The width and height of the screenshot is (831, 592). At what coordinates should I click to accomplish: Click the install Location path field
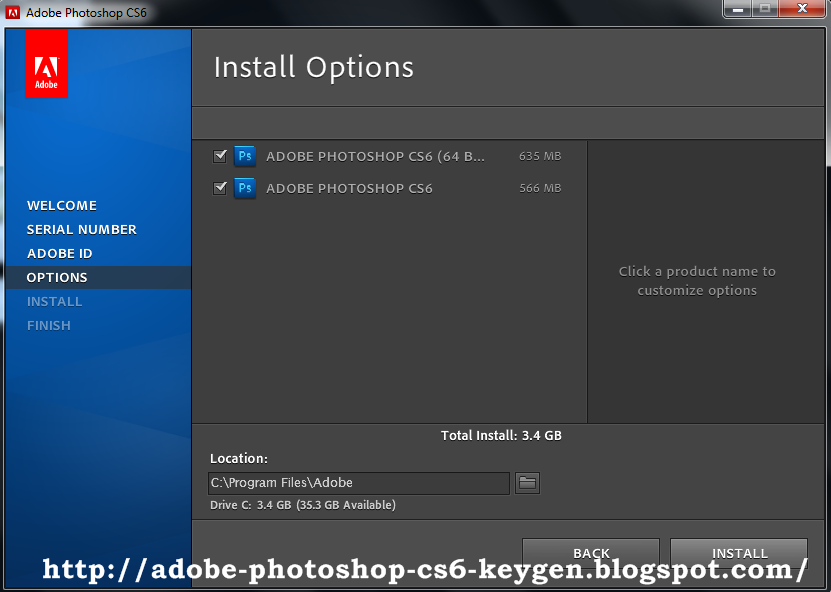click(358, 483)
